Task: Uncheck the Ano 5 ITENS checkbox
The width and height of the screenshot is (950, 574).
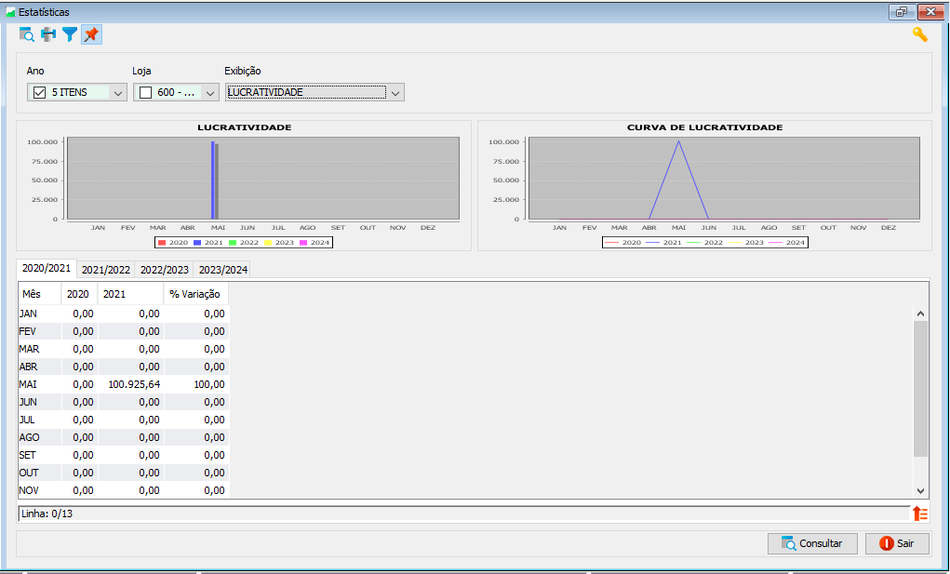Action: [39, 92]
